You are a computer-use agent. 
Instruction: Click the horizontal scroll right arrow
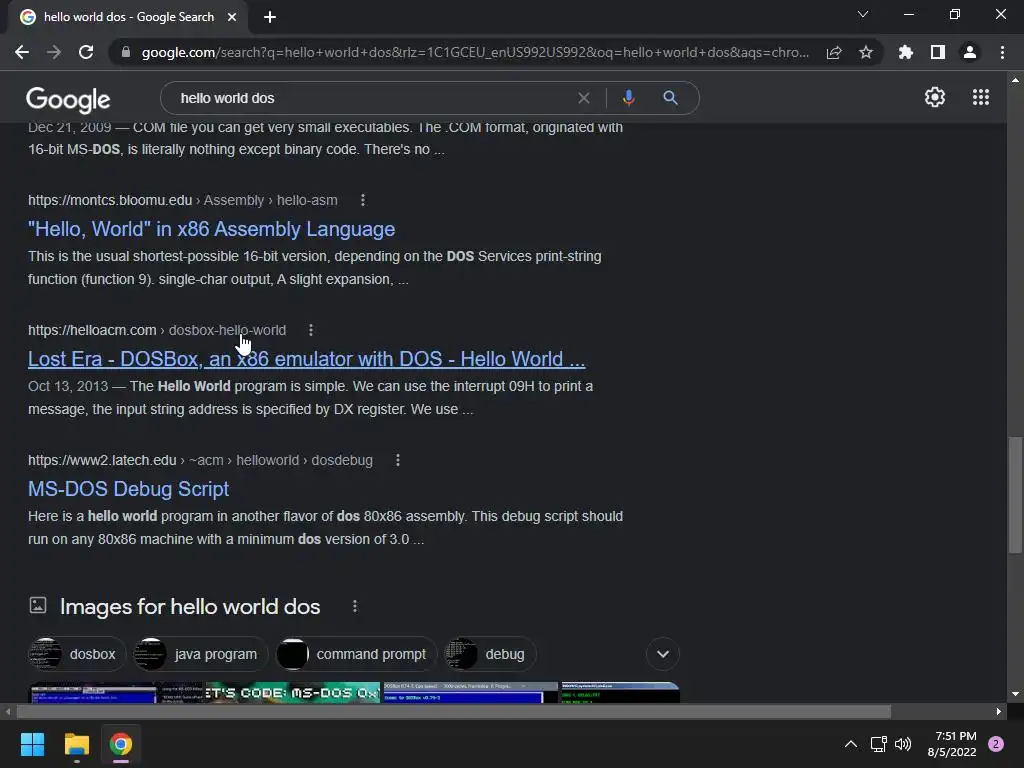(999, 711)
